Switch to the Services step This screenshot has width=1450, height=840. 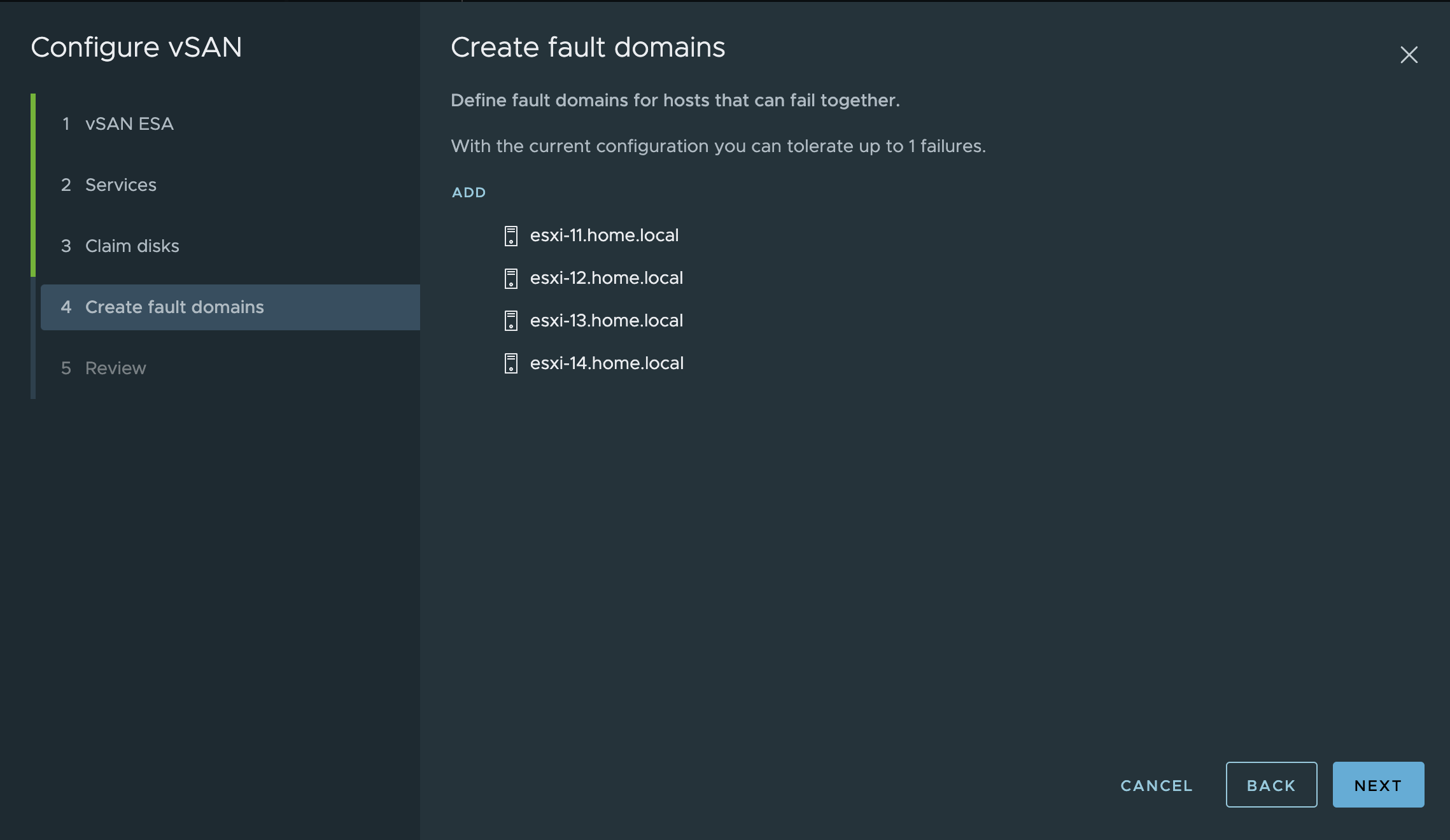coord(120,185)
